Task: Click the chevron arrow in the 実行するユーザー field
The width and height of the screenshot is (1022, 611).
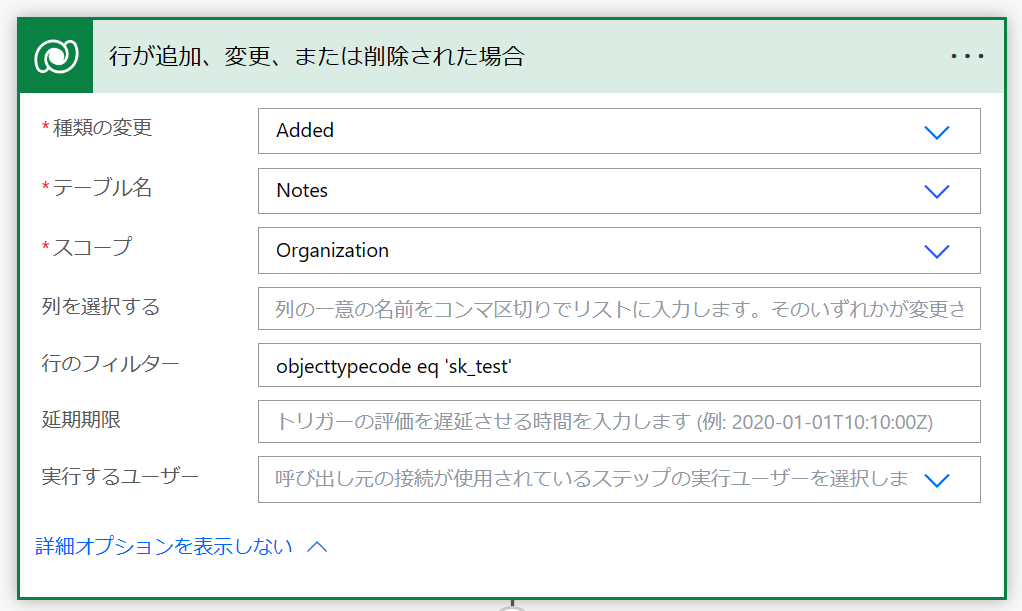Action: (937, 481)
